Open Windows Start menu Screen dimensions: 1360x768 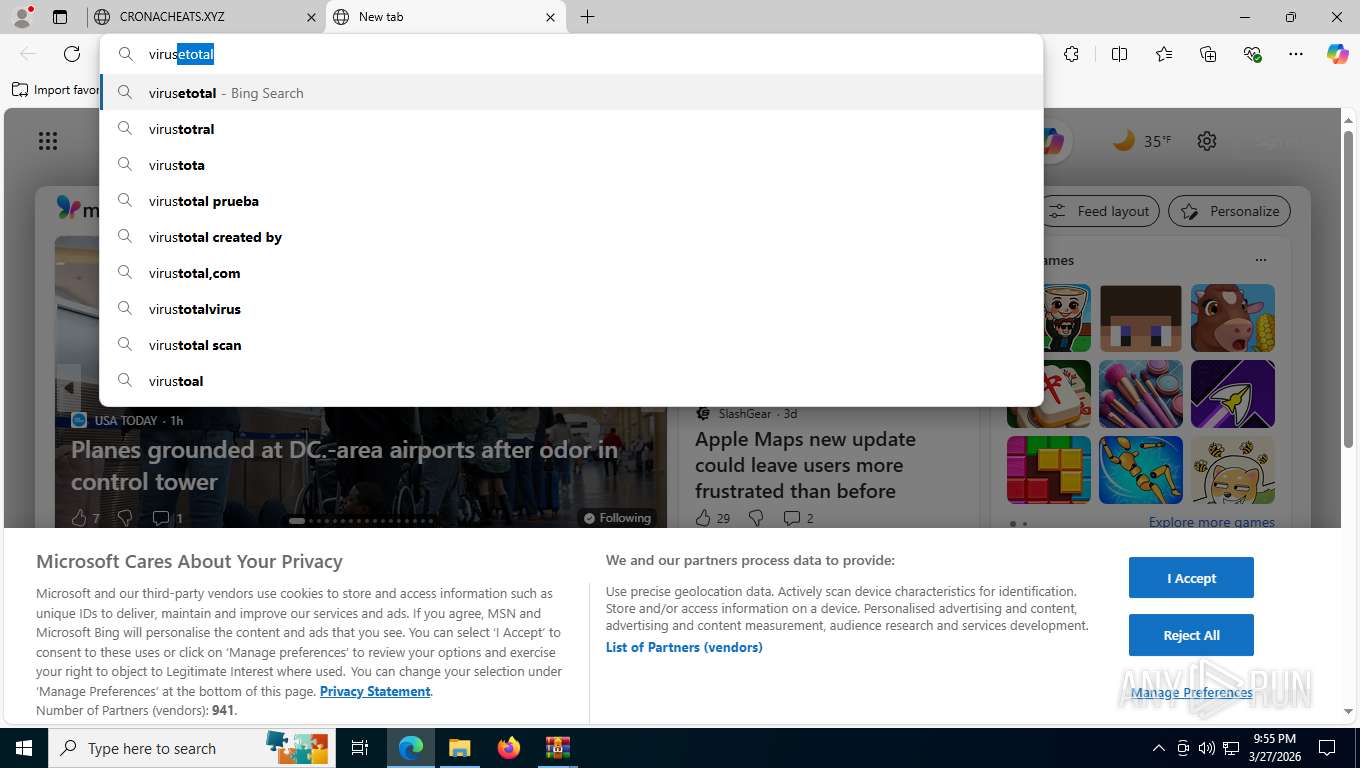coord(23,748)
